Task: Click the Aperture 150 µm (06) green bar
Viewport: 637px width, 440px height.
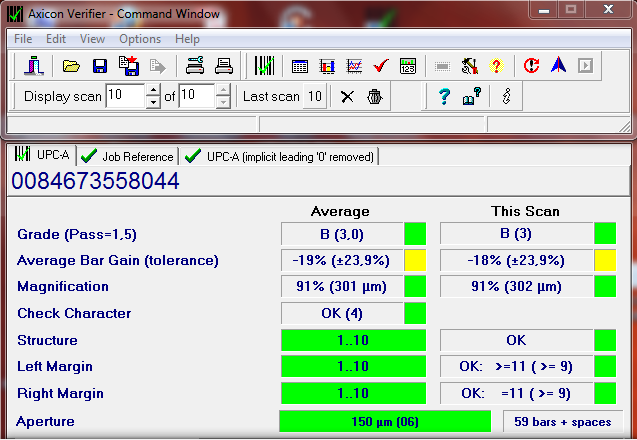Action: 385,421
